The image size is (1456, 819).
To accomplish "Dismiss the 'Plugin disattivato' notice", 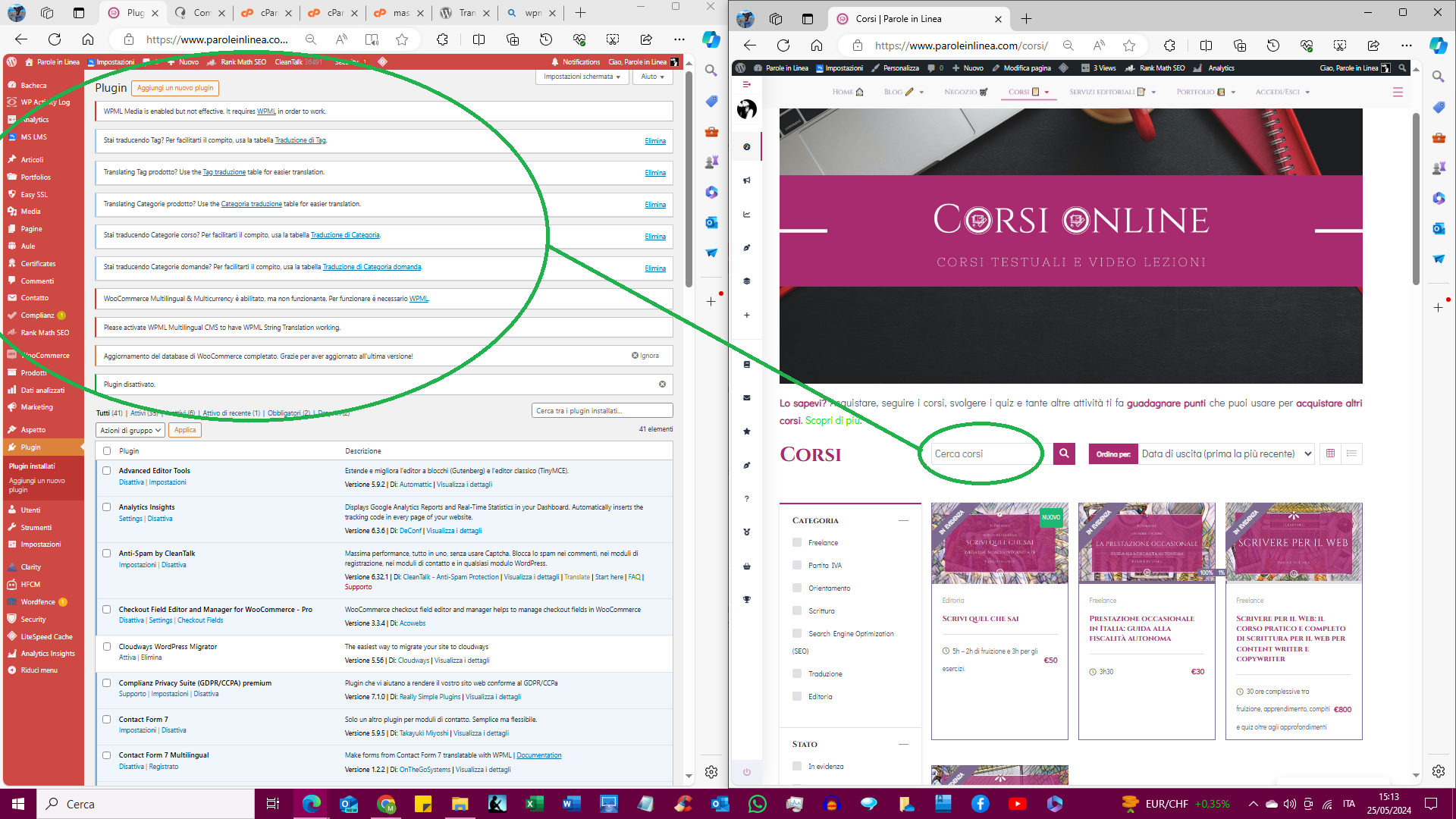I will coord(662,384).
